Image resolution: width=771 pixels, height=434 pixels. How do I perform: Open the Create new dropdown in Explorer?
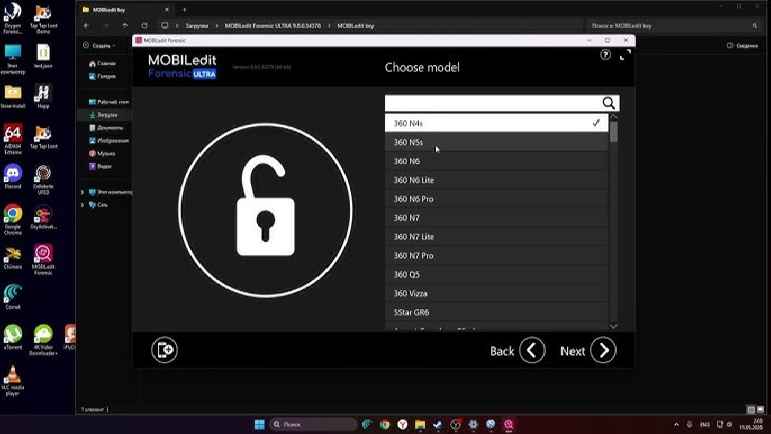coord(99,45)
